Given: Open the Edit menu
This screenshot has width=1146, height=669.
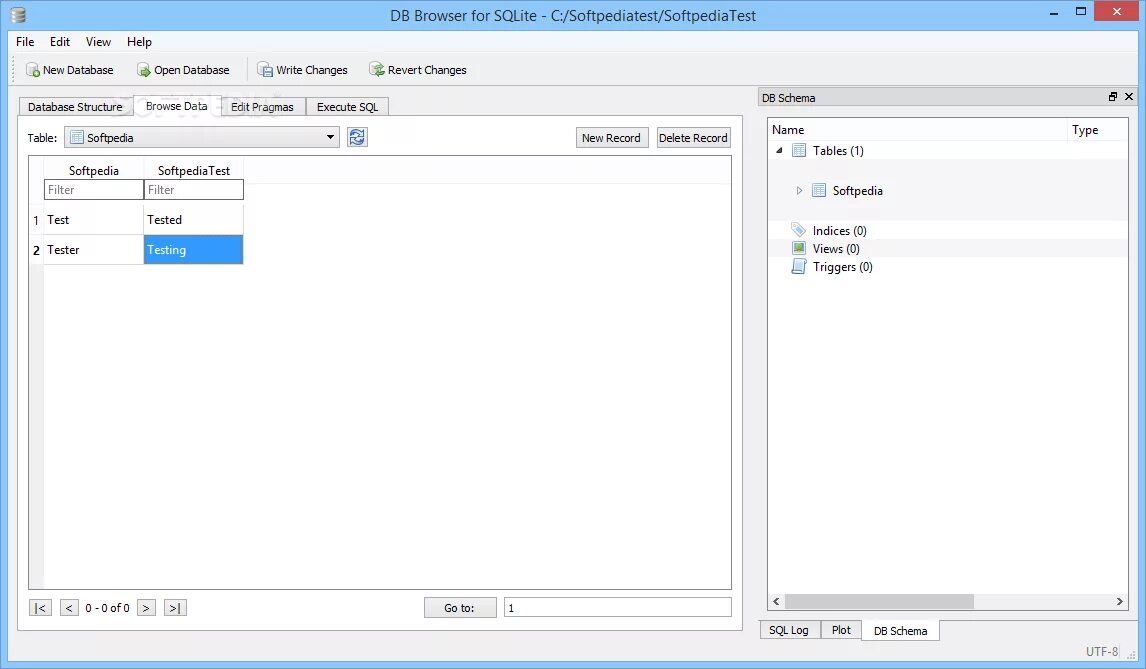Looking at the screenshot, I should tap(60, 42).
